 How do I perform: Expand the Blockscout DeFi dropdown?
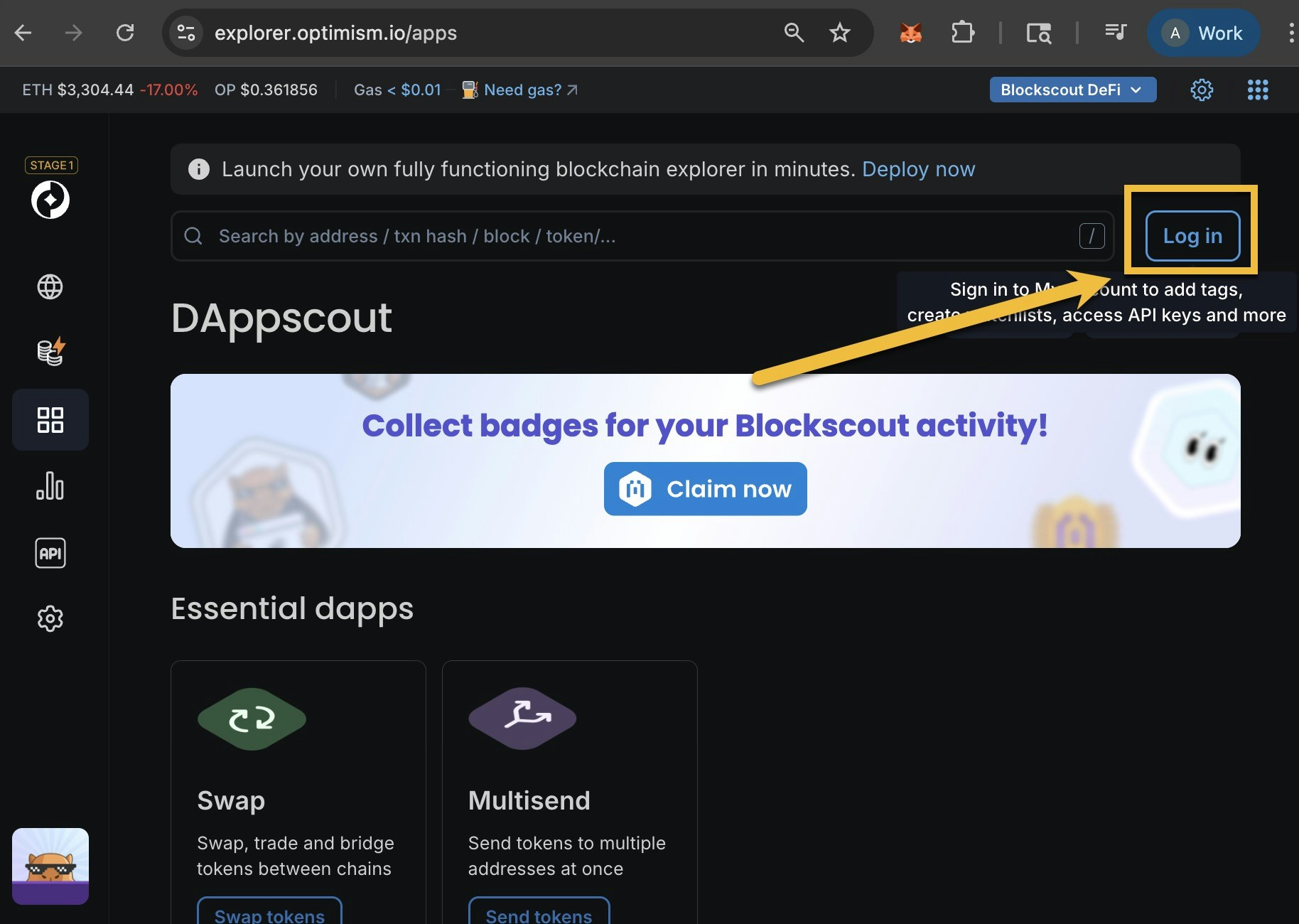point(1072,90)
